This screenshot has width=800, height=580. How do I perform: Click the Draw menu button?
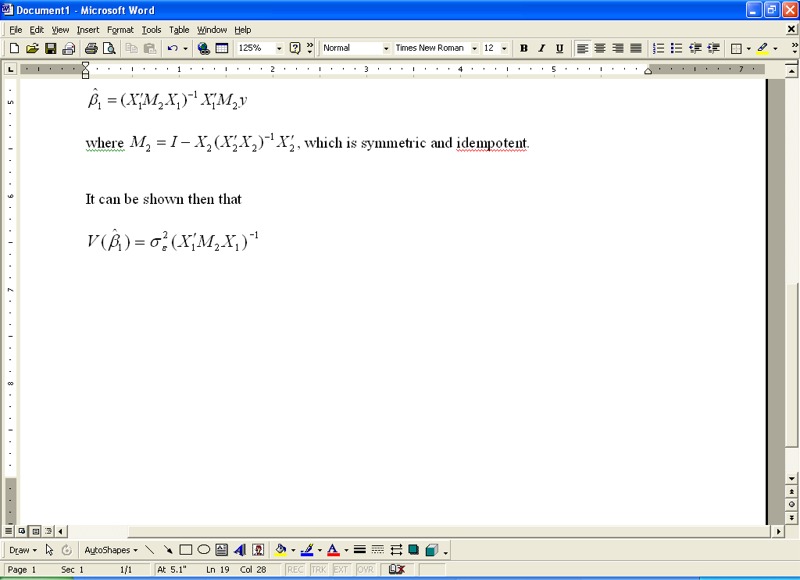click(21, 550)
